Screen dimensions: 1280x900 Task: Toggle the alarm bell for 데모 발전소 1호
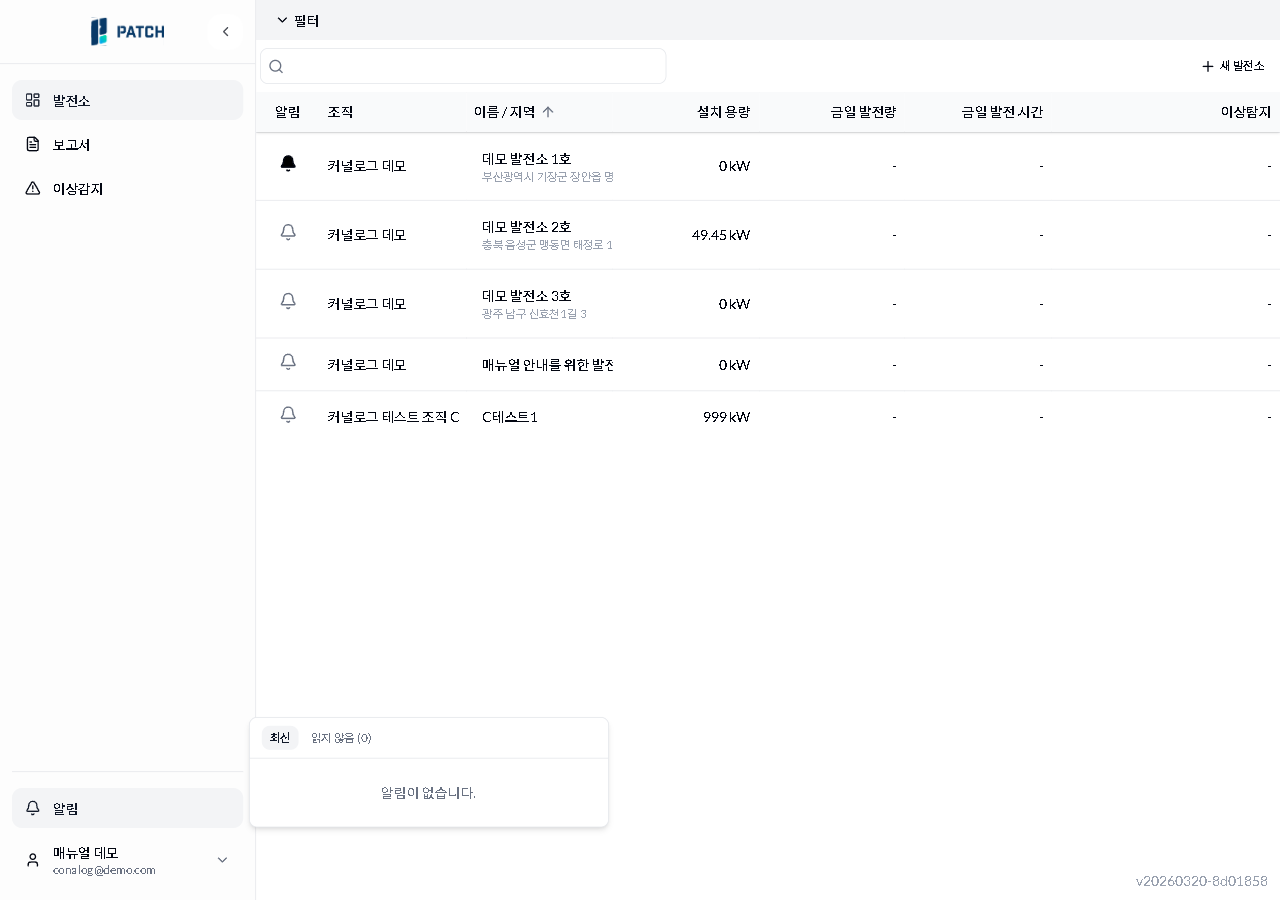tap(288, 163)
